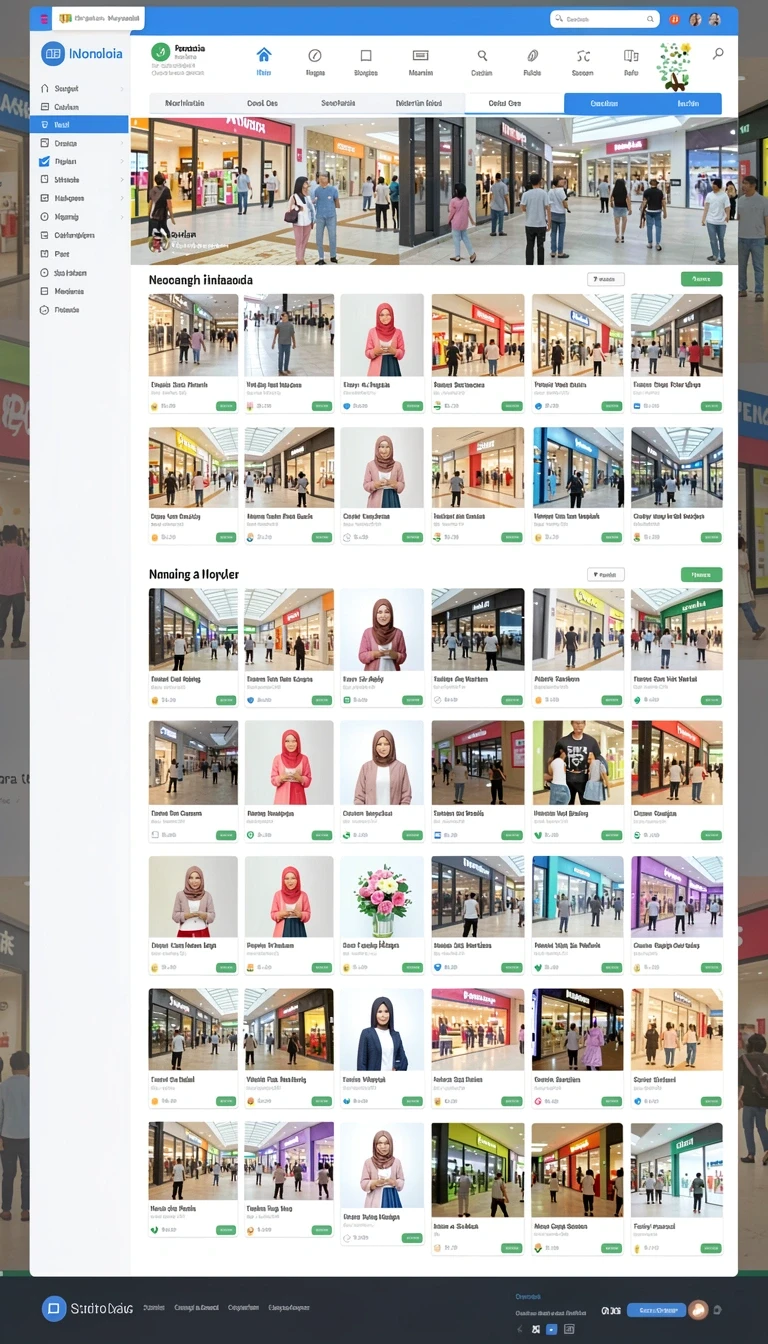
Task: Select the highlighted blue Deal sidebar item
Action: pyautogui.click(x=79, y=125)
